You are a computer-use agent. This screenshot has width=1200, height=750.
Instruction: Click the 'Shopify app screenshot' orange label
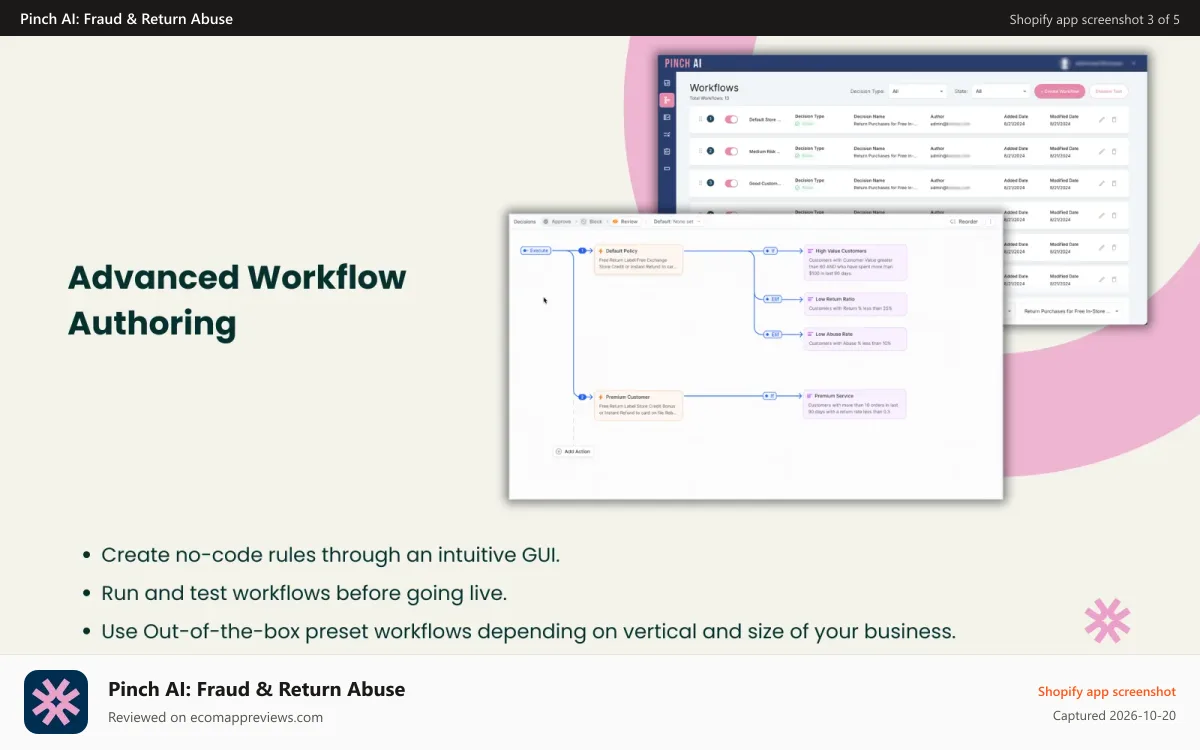coord(1107,691)
